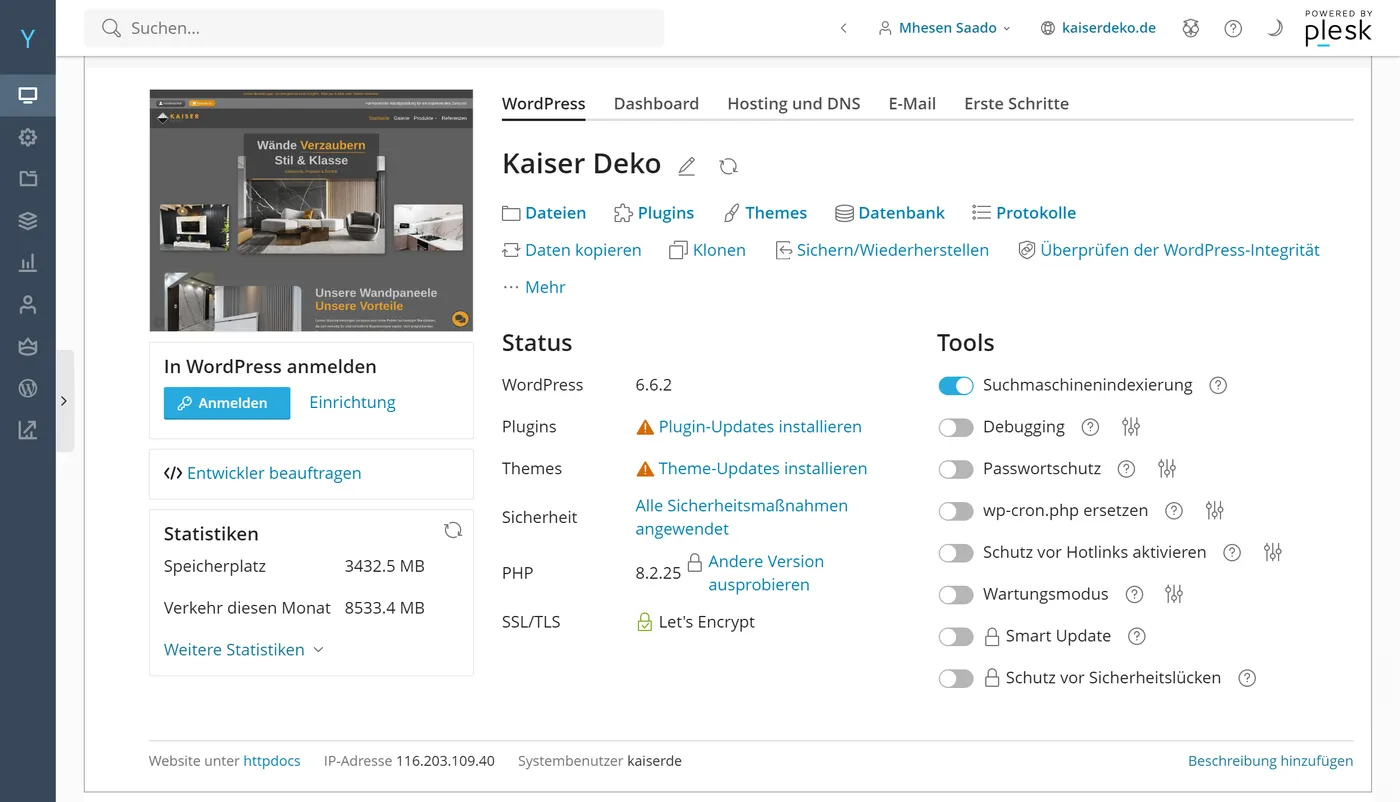Open the Dateien link

tap(544, 212)
